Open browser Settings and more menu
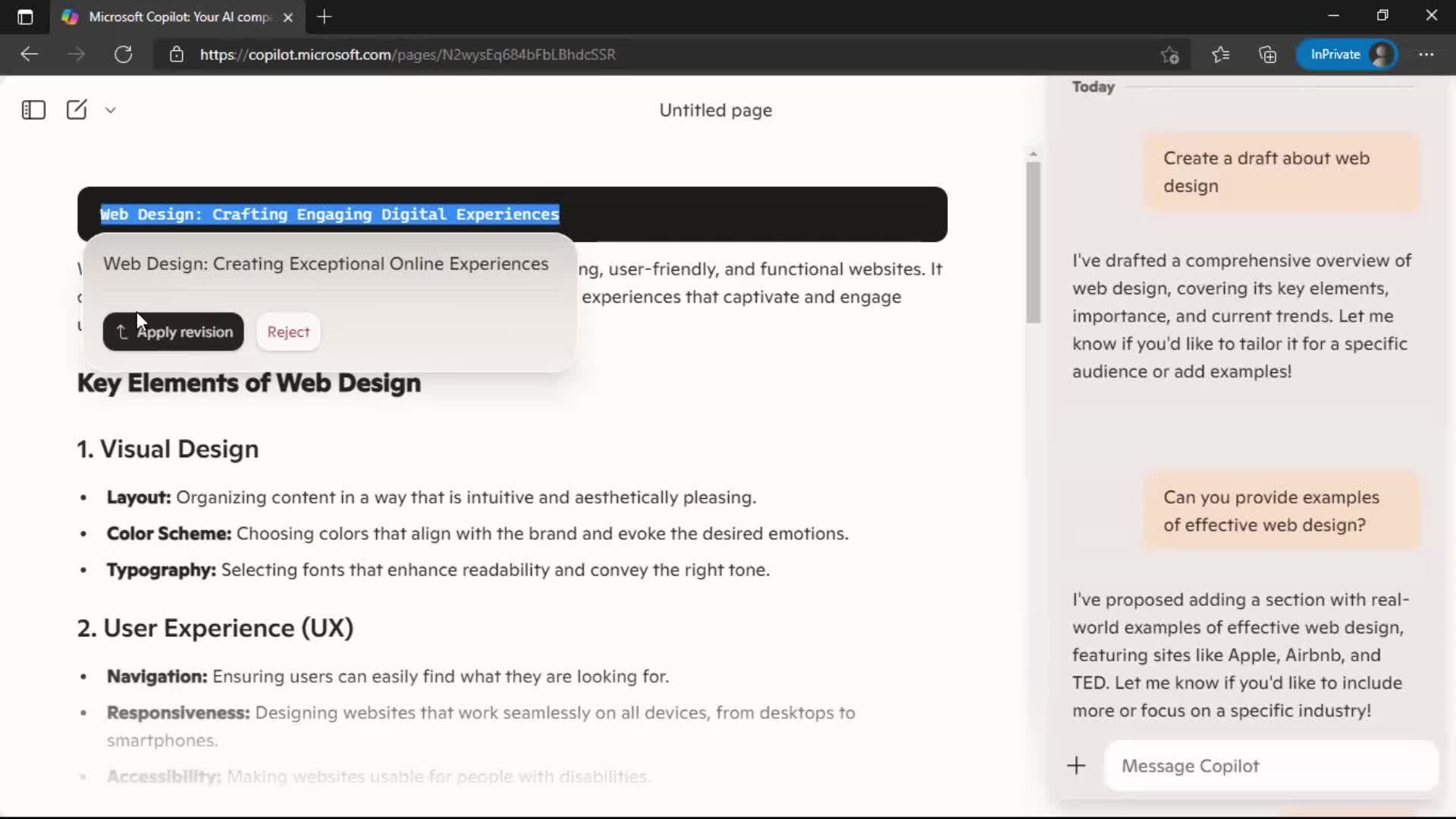1456x819 pixels. click(1426, 55)
